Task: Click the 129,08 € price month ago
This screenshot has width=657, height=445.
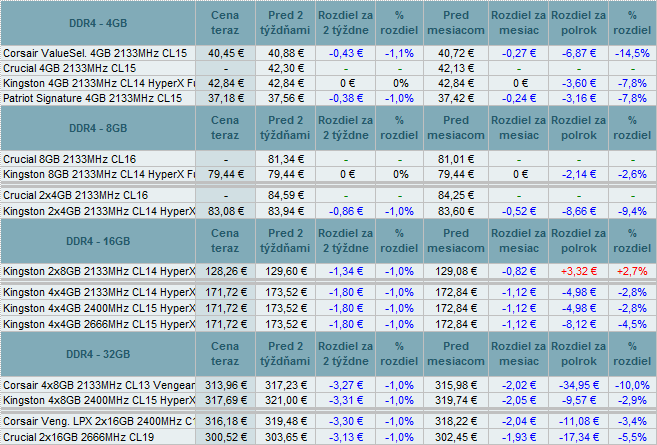Action: click(456, 272)
